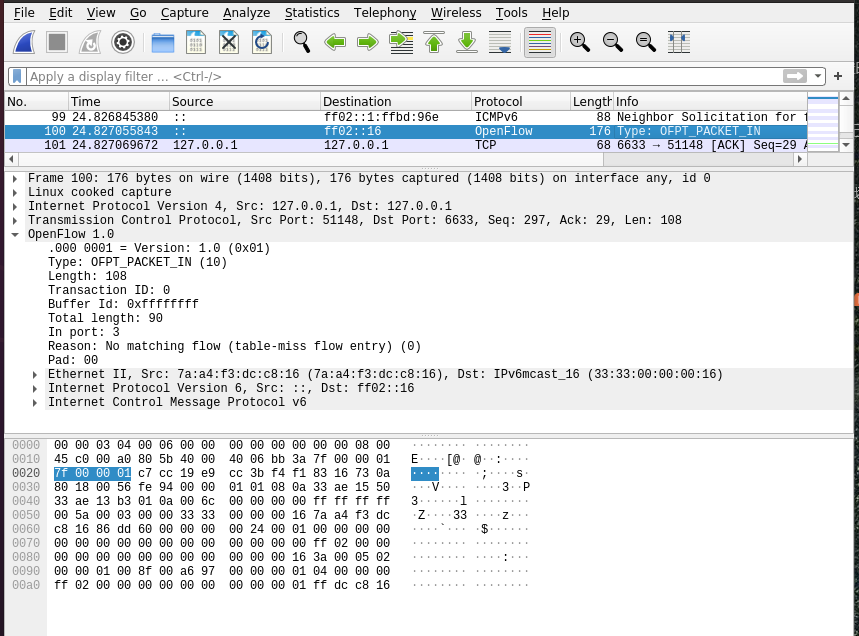Open recent display filter dropdown
Image resolution: width=859 pixels, height=636 pixels.
click(x=818, y=76)
